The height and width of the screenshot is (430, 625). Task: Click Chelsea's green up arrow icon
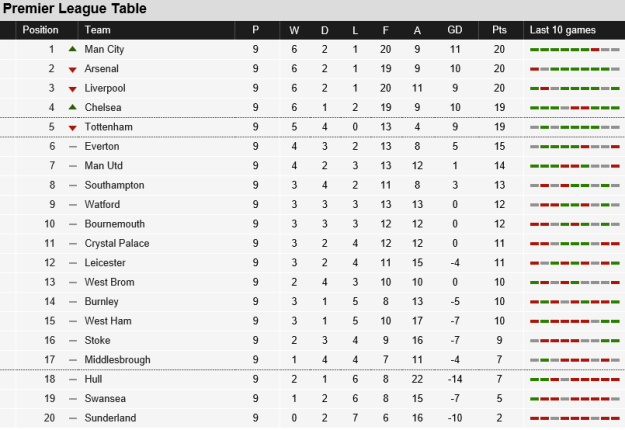coord(72,107)
